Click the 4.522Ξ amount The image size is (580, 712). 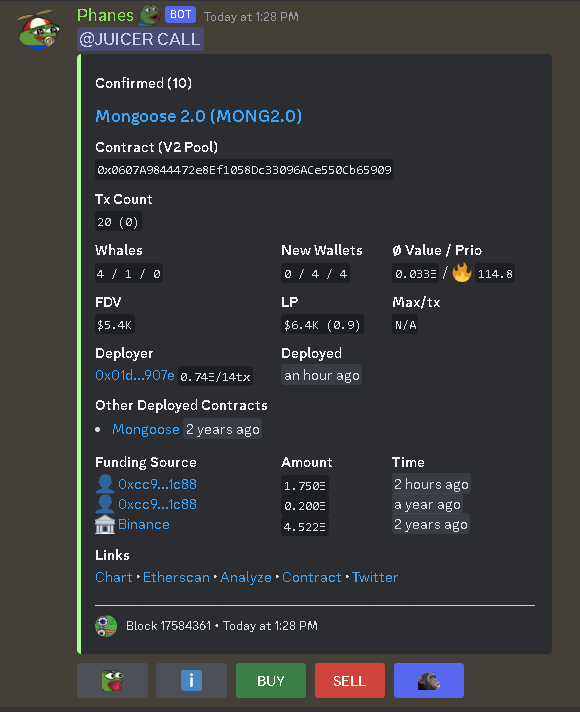tap(305, 527)
